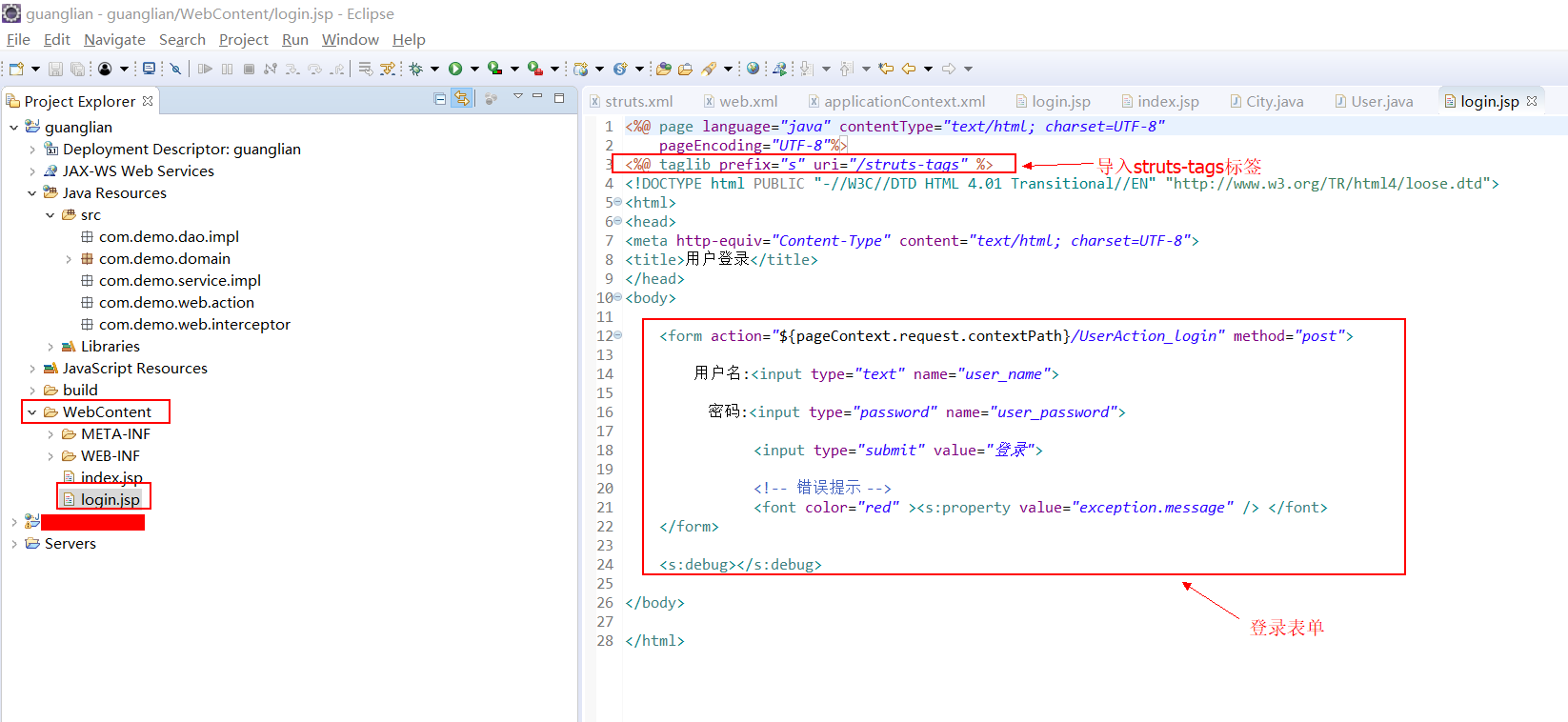Open the New file dropdown arrow
The width and height of the screenshot is (1568, 722).
(x=35, y=69)
